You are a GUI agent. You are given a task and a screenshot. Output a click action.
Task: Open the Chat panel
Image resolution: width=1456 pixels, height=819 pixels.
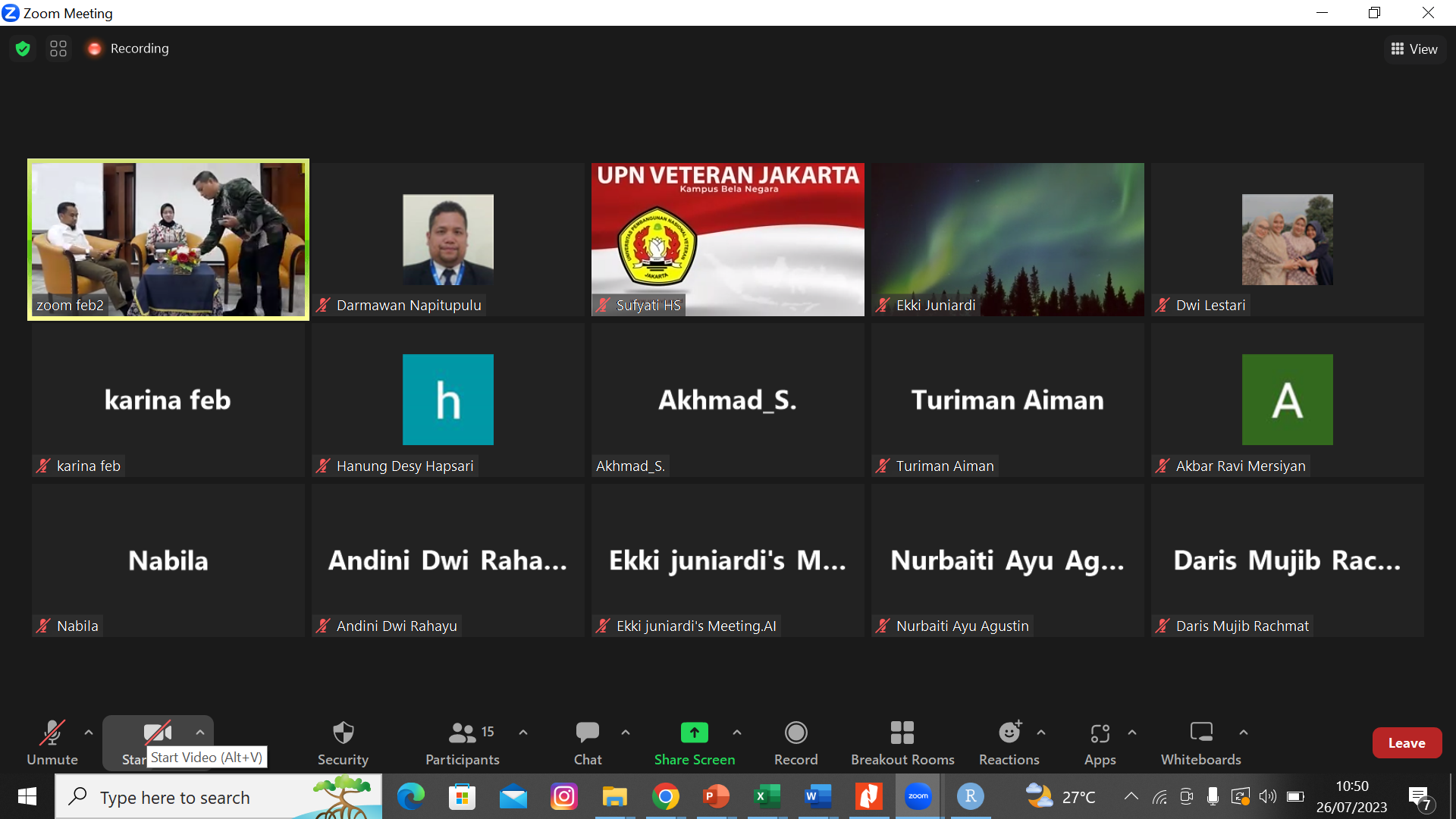(588, 743)
